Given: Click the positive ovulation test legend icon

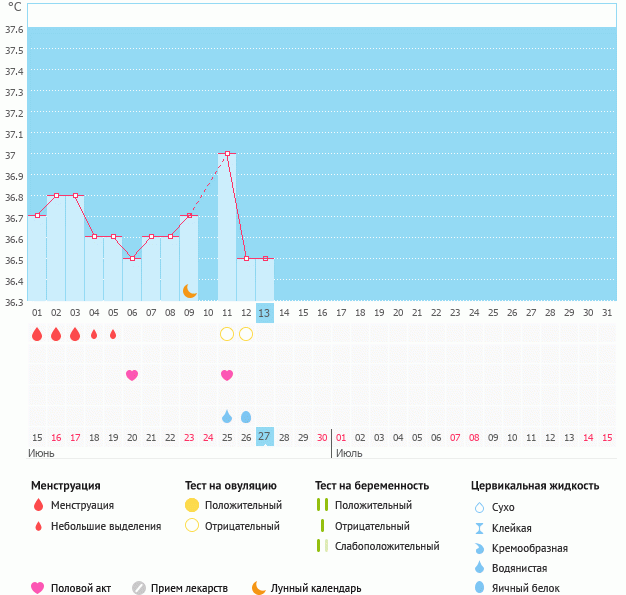Looking at the screenshot, I should (193, 505).
